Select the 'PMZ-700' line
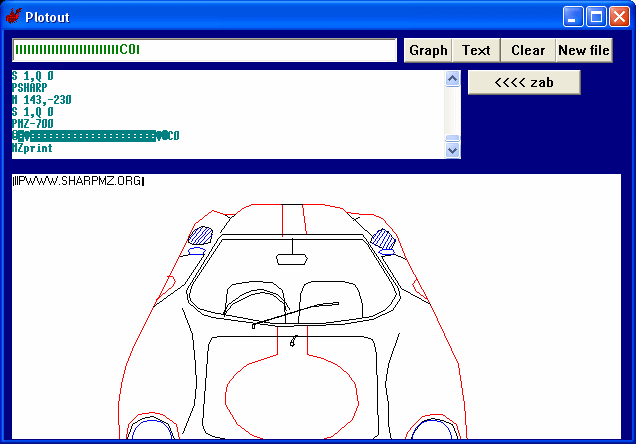Screen dimensions: 636x444 pos(33,124)
